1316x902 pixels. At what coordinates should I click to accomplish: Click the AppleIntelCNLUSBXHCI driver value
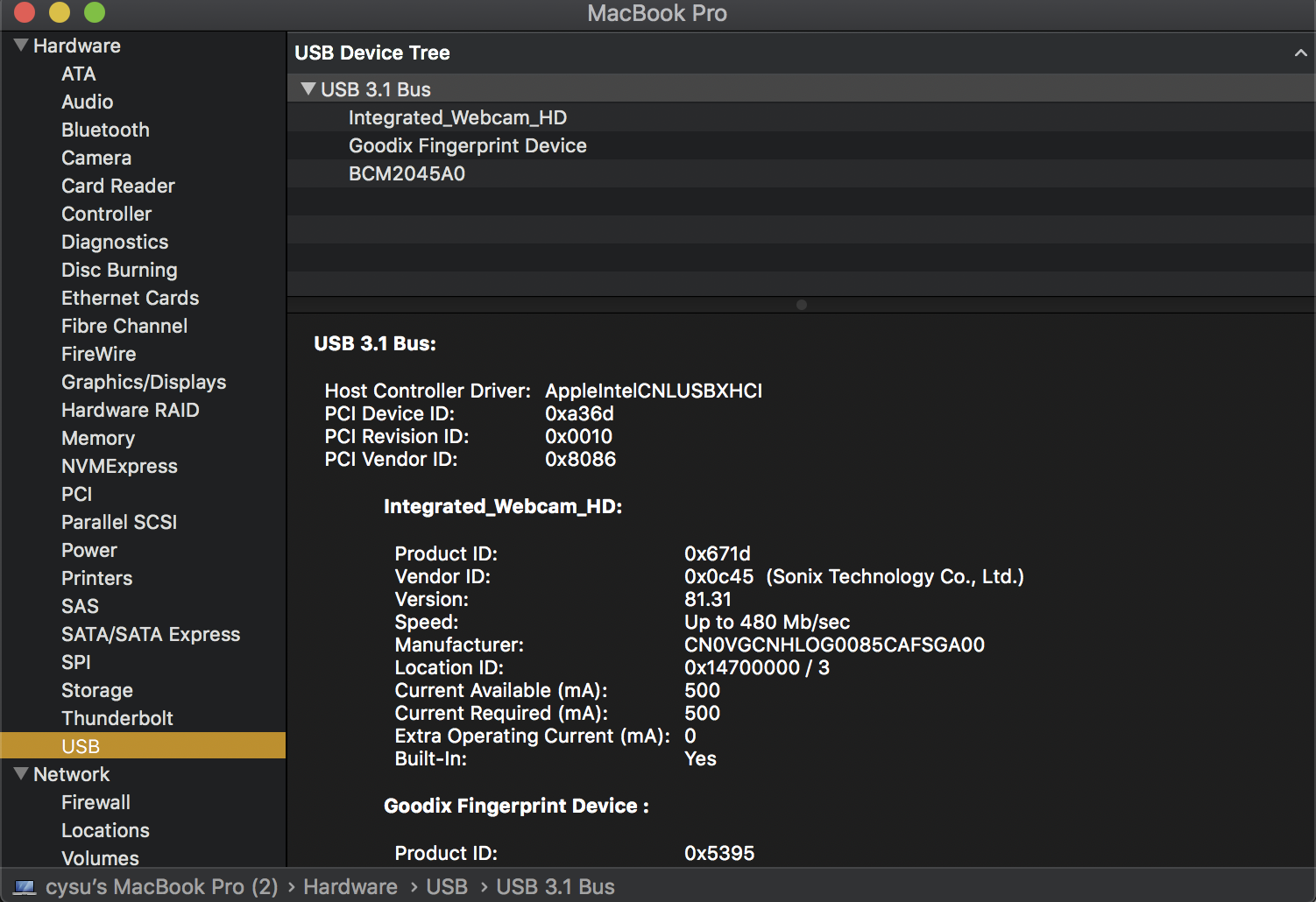click(654, 391)
